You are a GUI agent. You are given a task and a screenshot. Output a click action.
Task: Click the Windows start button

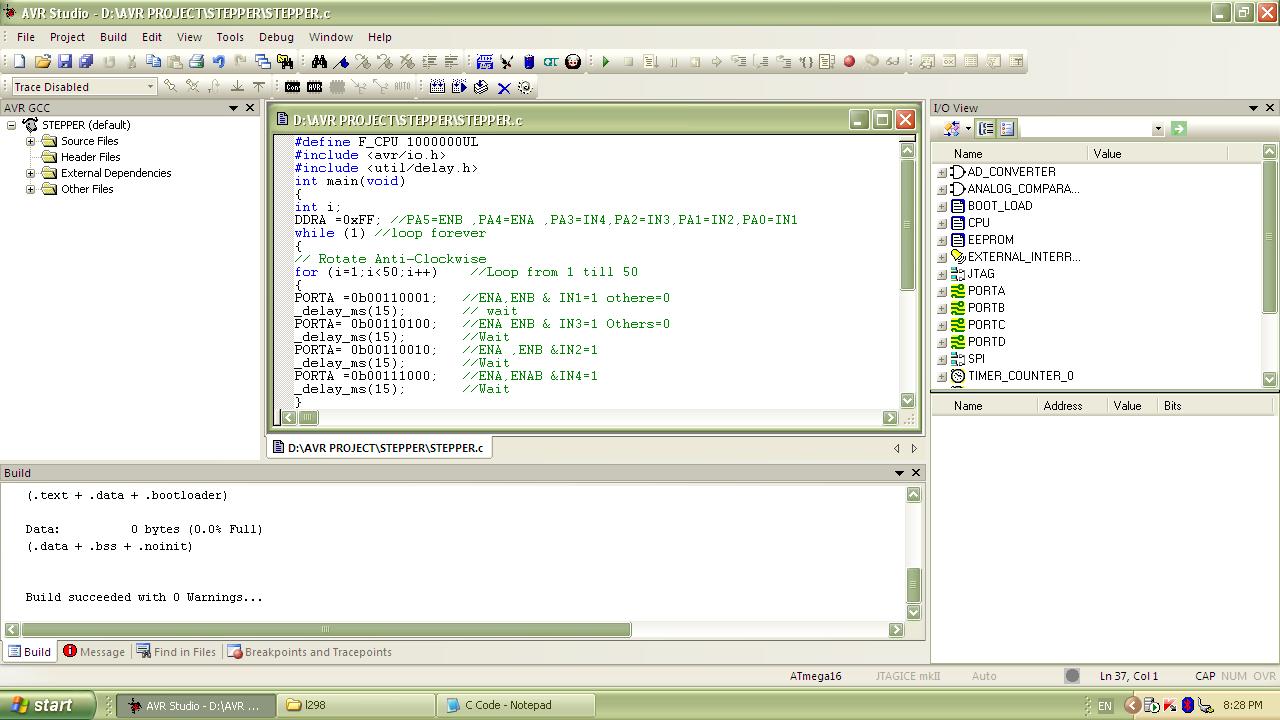tap(48, 705)
